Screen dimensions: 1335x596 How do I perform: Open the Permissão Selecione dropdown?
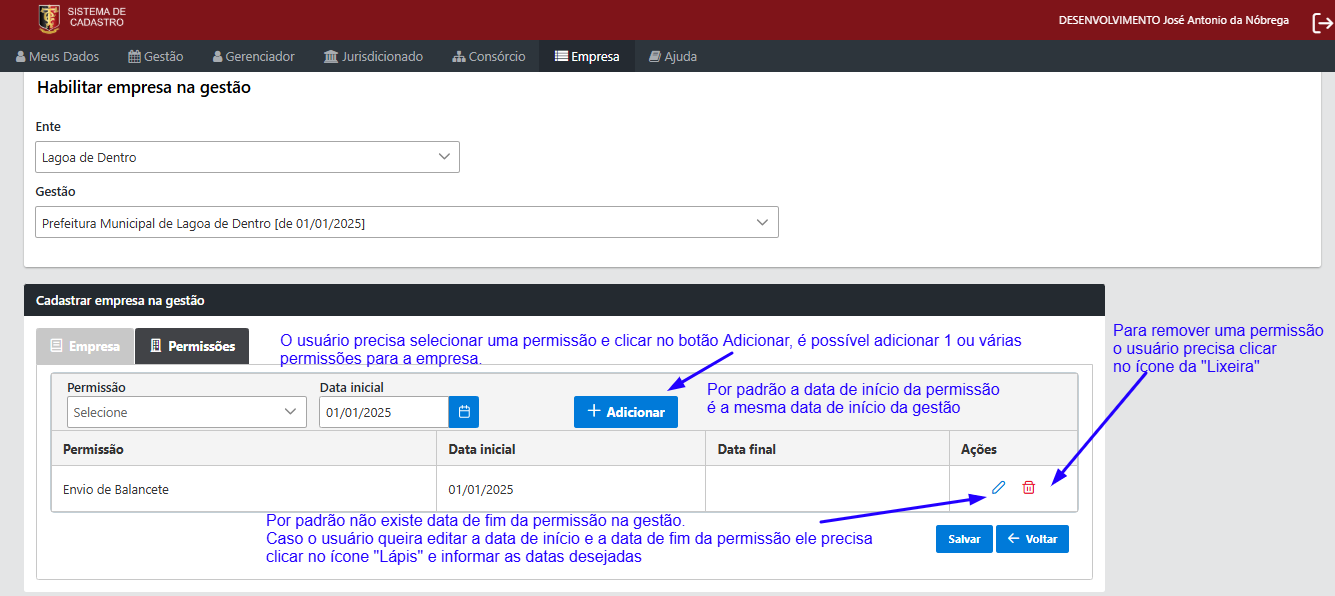point(187,412)
